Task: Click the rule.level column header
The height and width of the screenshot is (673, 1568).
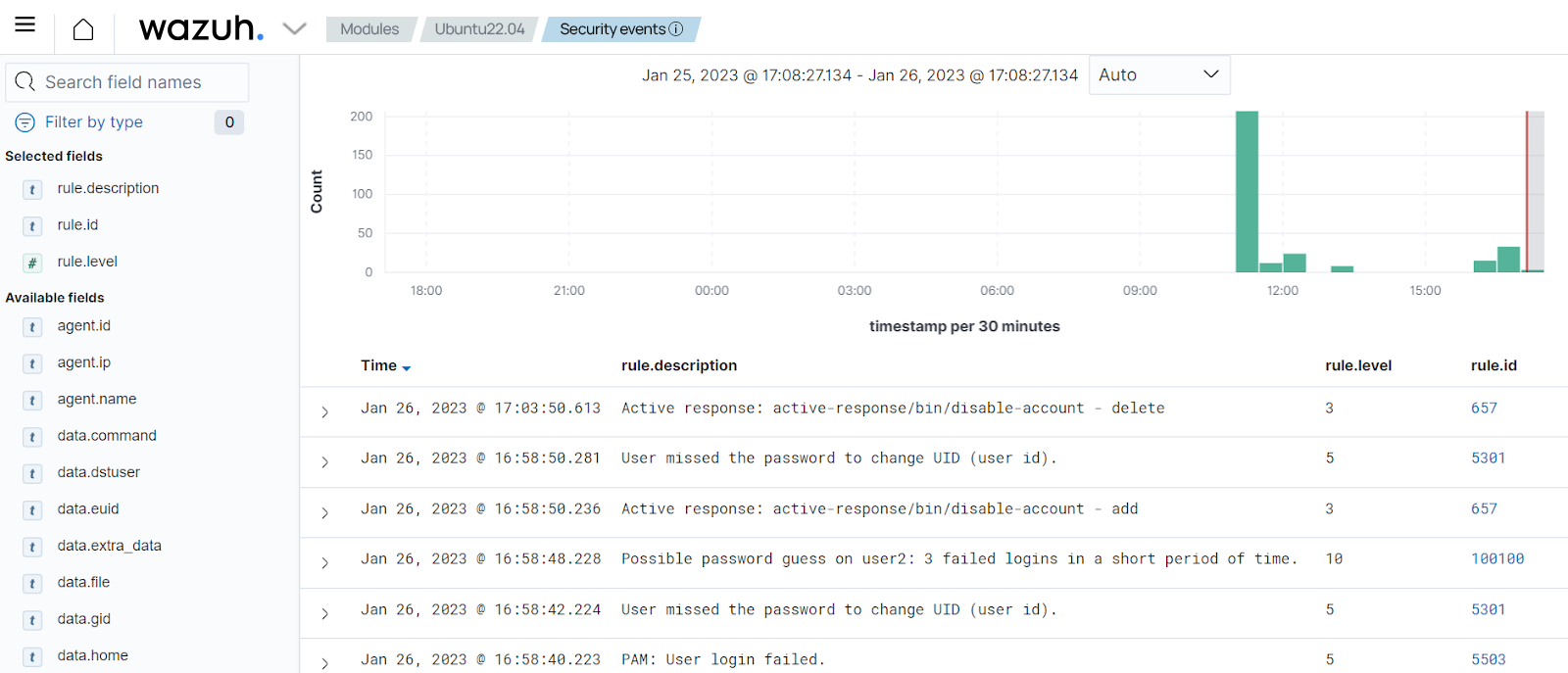Action: point(1358,365)
